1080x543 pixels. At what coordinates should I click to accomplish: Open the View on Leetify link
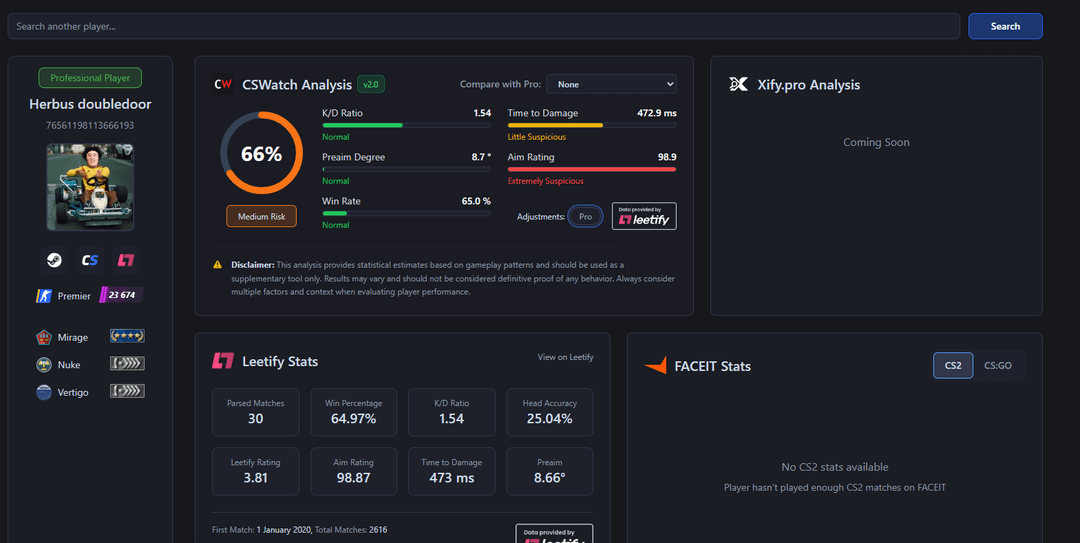[565, 357]
